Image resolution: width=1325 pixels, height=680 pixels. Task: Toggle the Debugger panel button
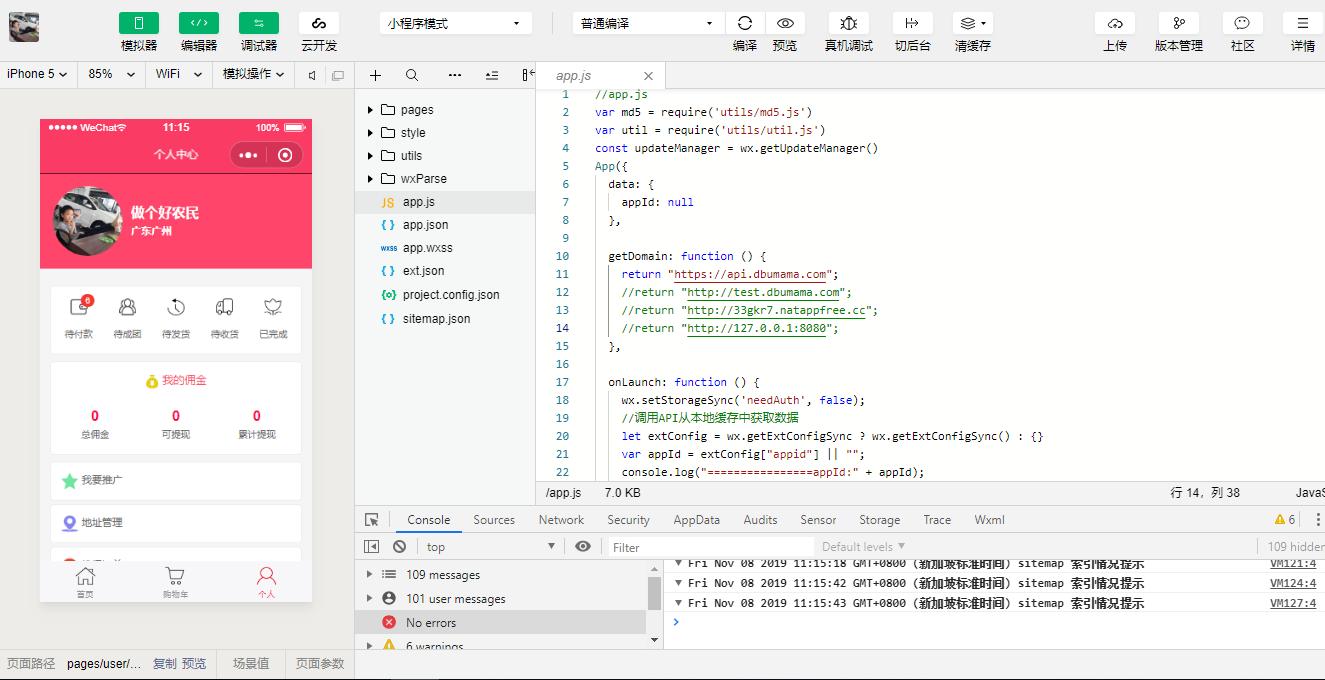pos(259,23)
